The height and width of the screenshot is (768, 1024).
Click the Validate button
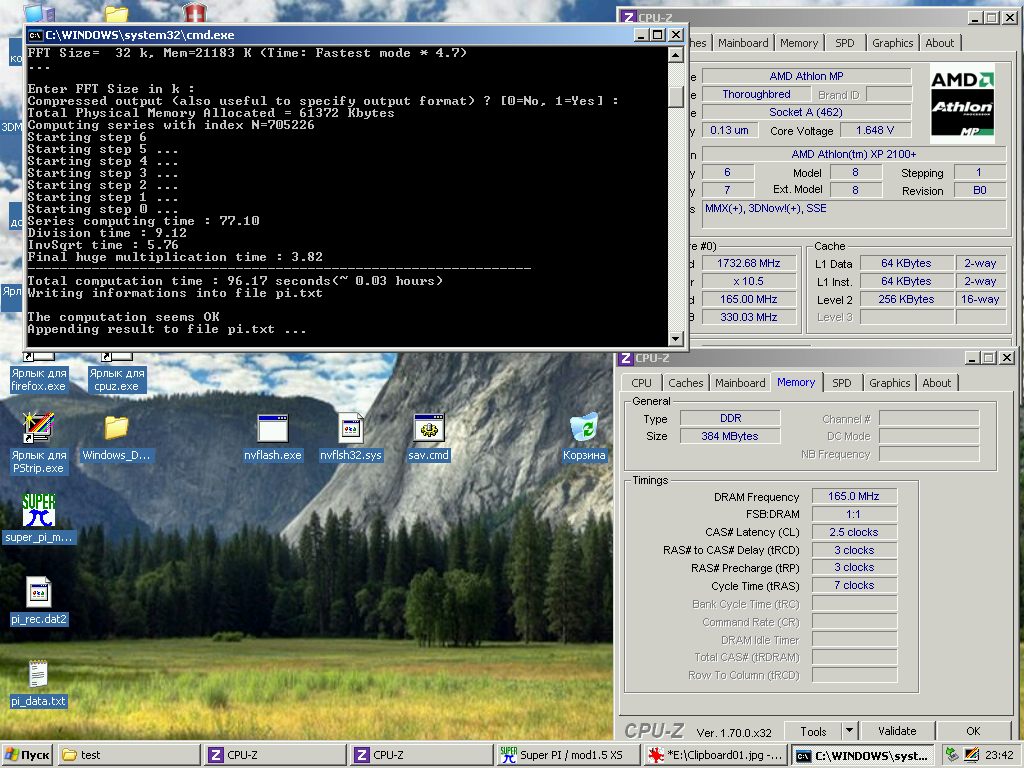click(x=897, y=731)
